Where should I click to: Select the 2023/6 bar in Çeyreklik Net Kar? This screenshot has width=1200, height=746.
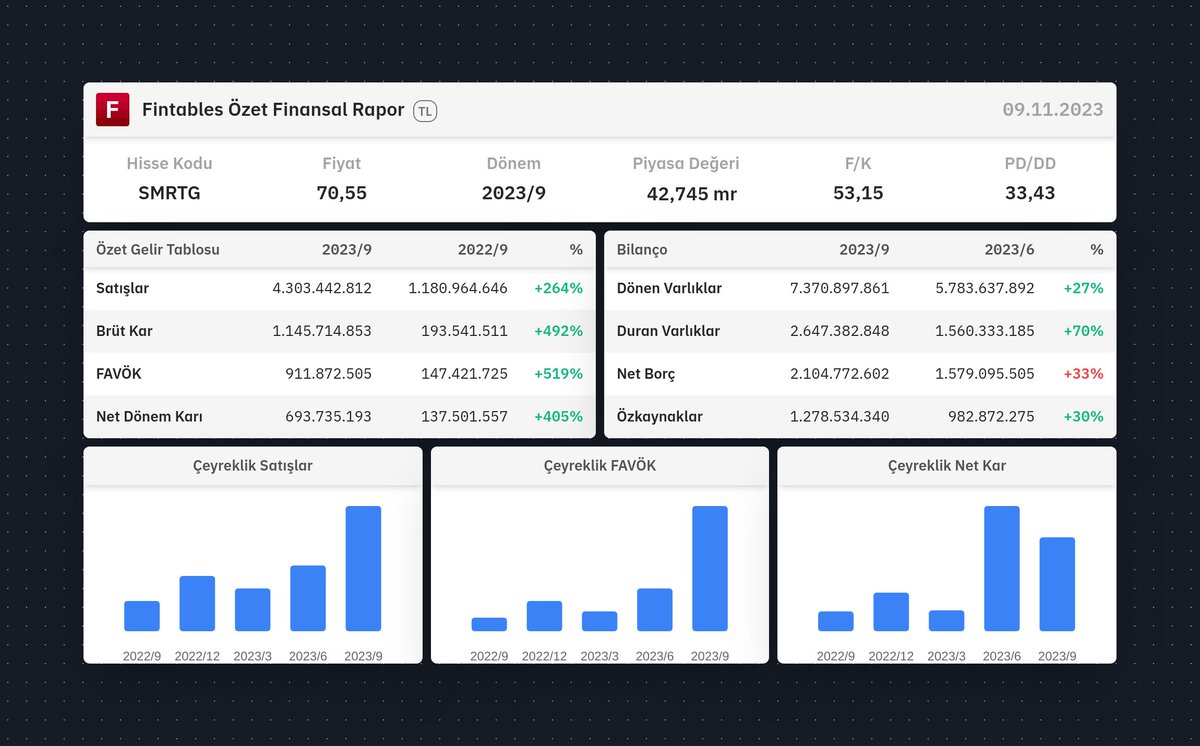pyautogui.click(x=1001, y=570)
